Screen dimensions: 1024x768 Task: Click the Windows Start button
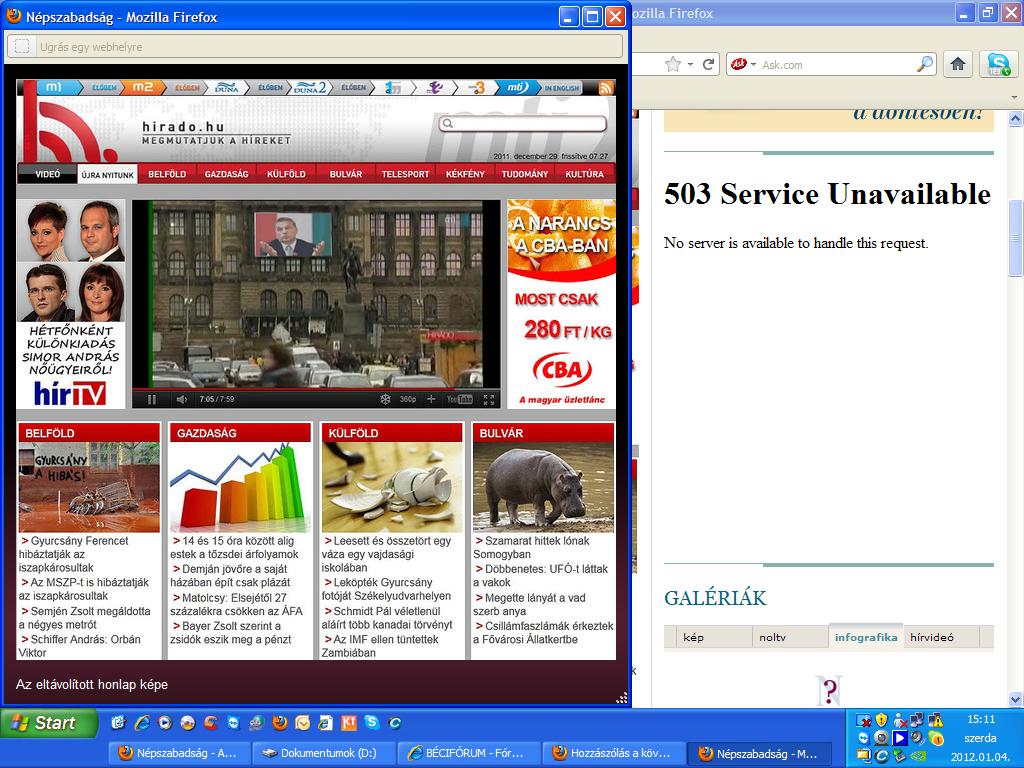pos(49,723)
